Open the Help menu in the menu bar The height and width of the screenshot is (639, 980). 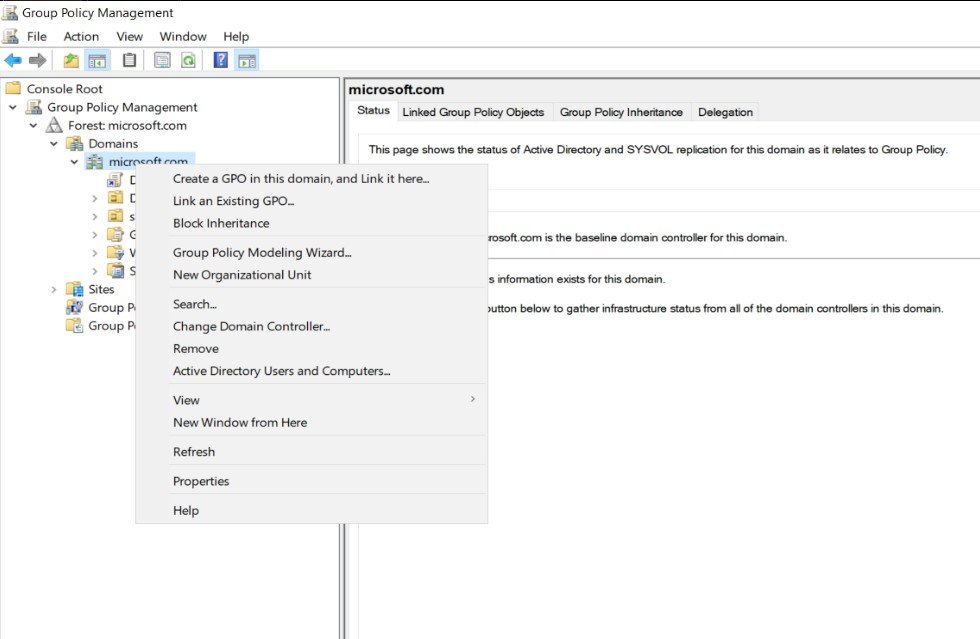tap(236, 36)
